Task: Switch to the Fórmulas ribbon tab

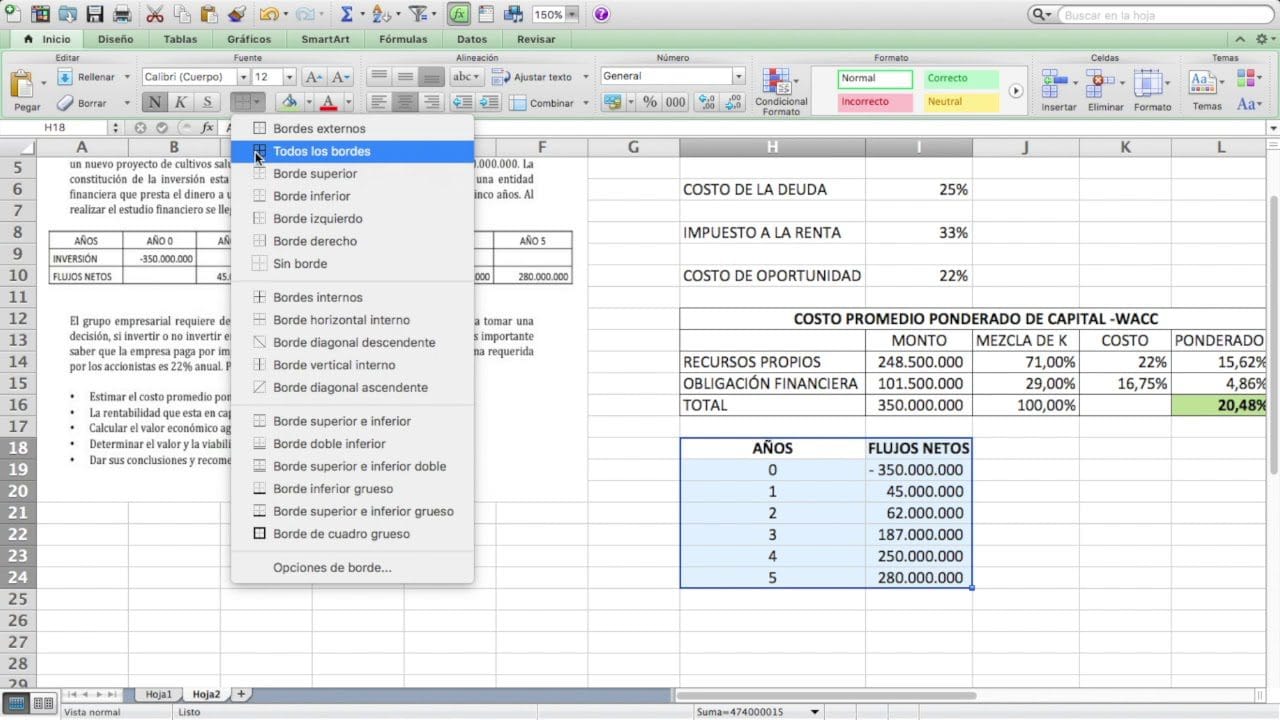Action: tap(403, 39)
